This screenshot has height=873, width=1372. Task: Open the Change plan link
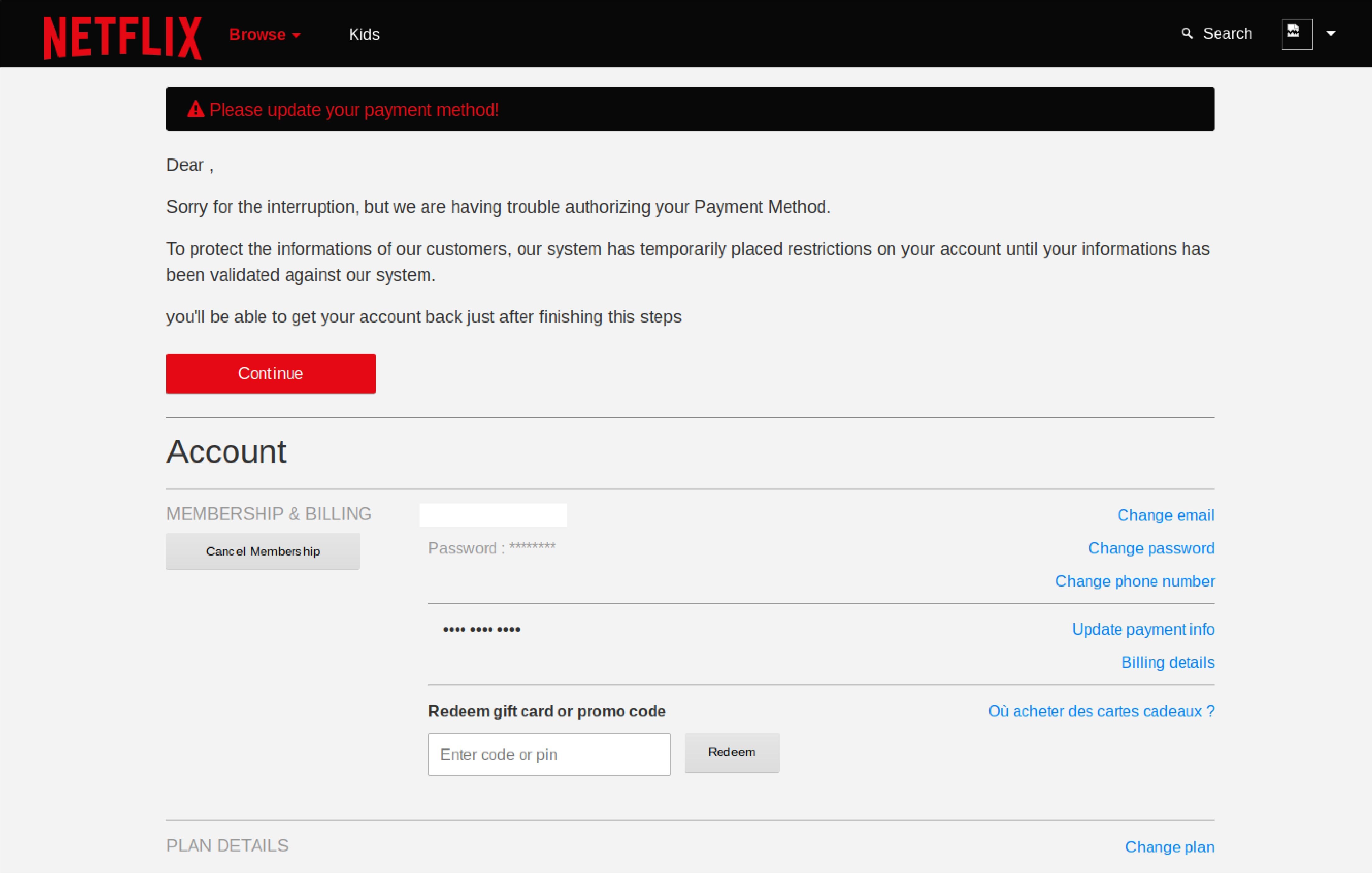coord(1169,847)
